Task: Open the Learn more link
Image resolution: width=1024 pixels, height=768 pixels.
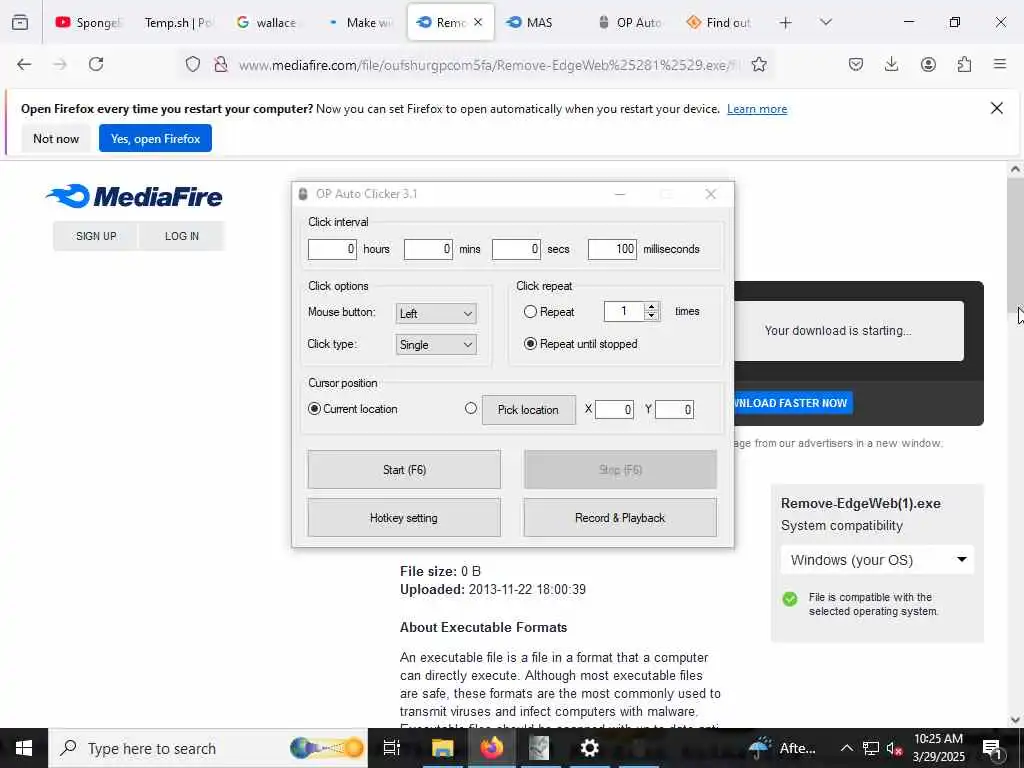Action: 757,109
